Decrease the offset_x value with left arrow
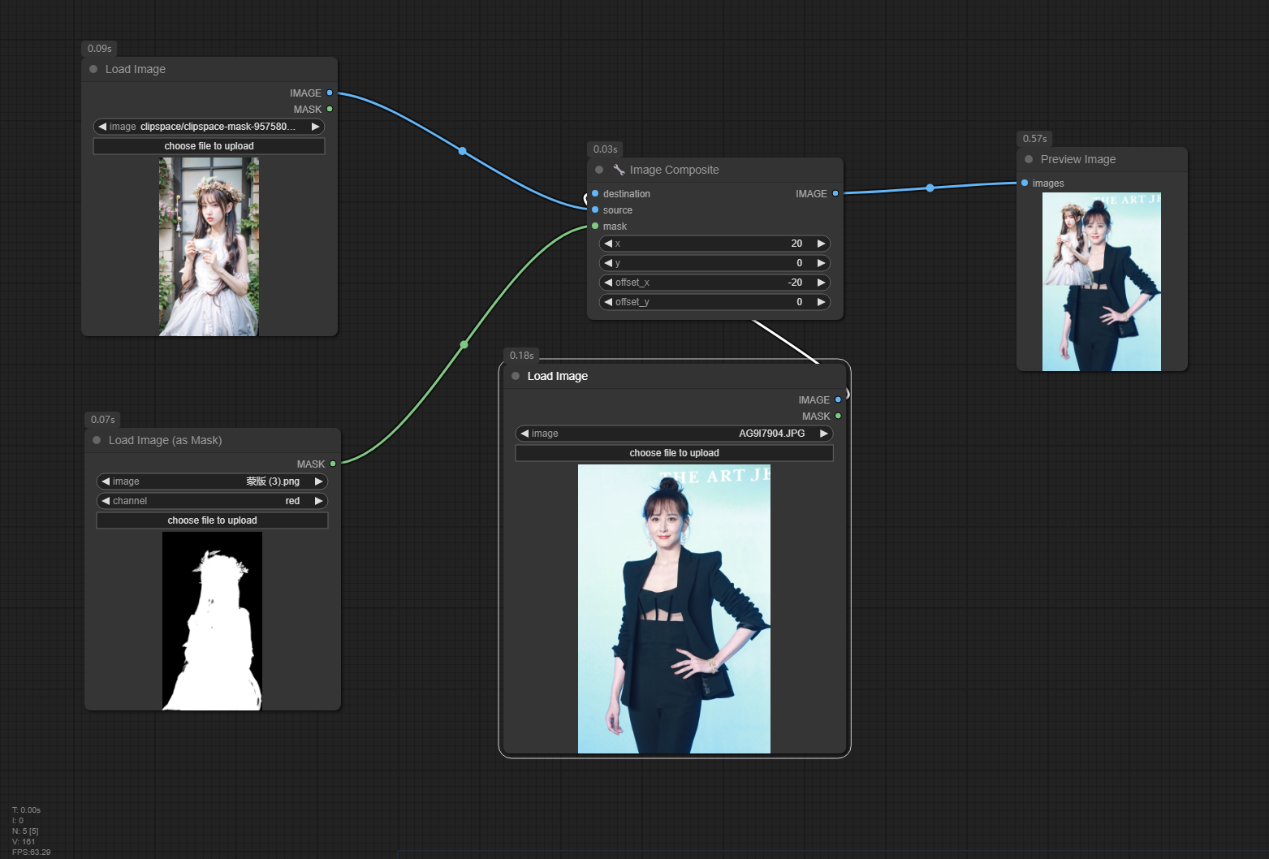The height and width of the screenshot is (859, 1269). point(607,283)
